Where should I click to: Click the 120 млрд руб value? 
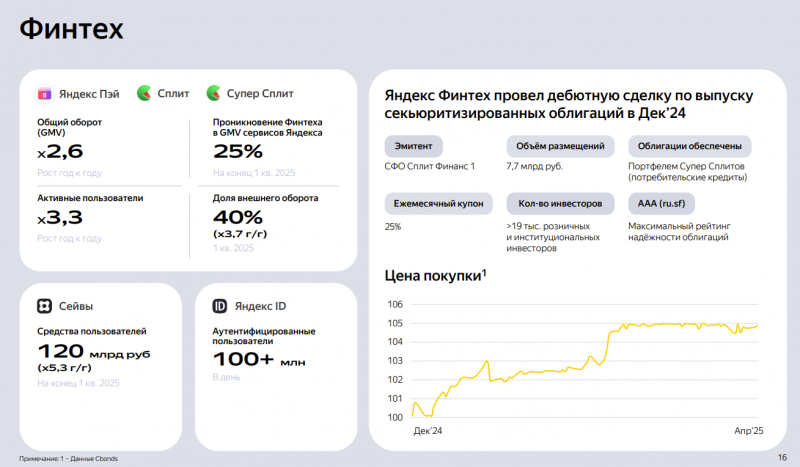point(94,352)
